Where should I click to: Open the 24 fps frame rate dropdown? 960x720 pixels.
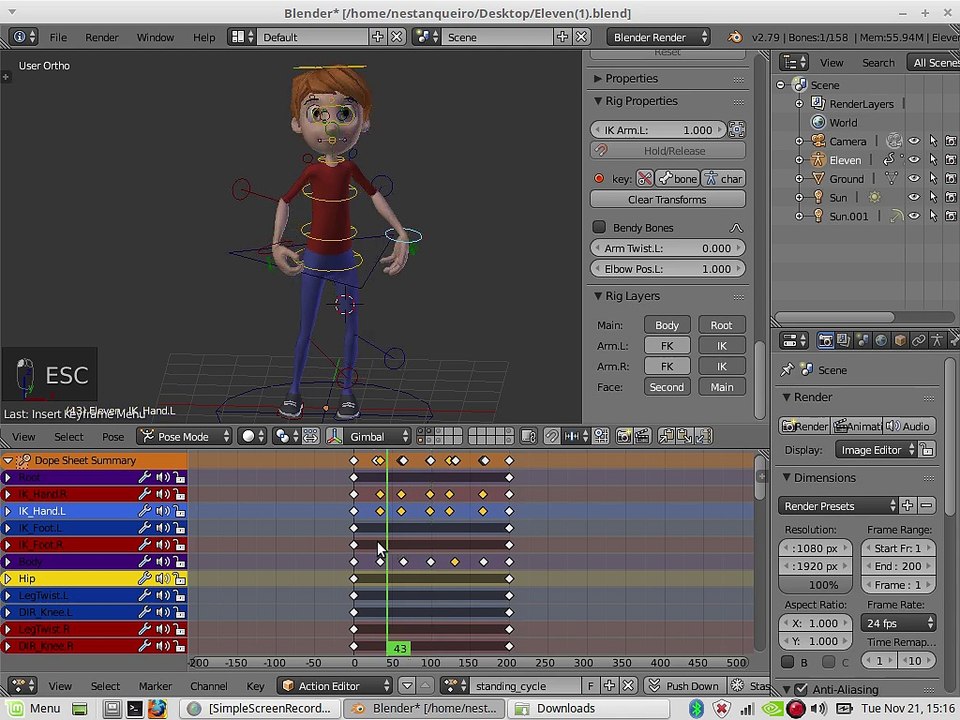pyautogui.click(x=898, y=623)
